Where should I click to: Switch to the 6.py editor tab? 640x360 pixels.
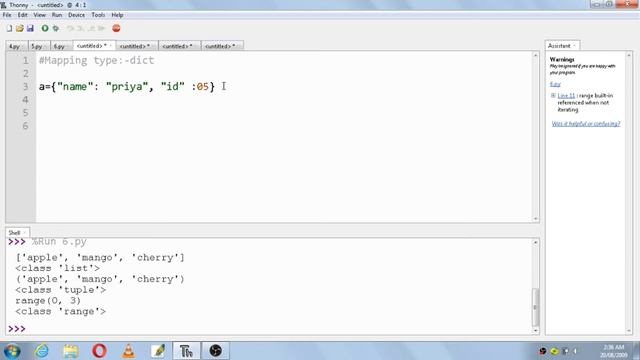tap(59, 46)
